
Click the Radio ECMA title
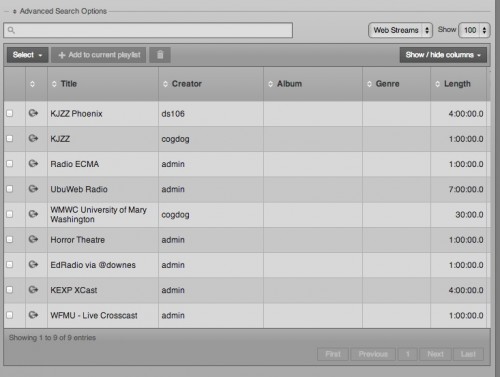tap(75, 164)
